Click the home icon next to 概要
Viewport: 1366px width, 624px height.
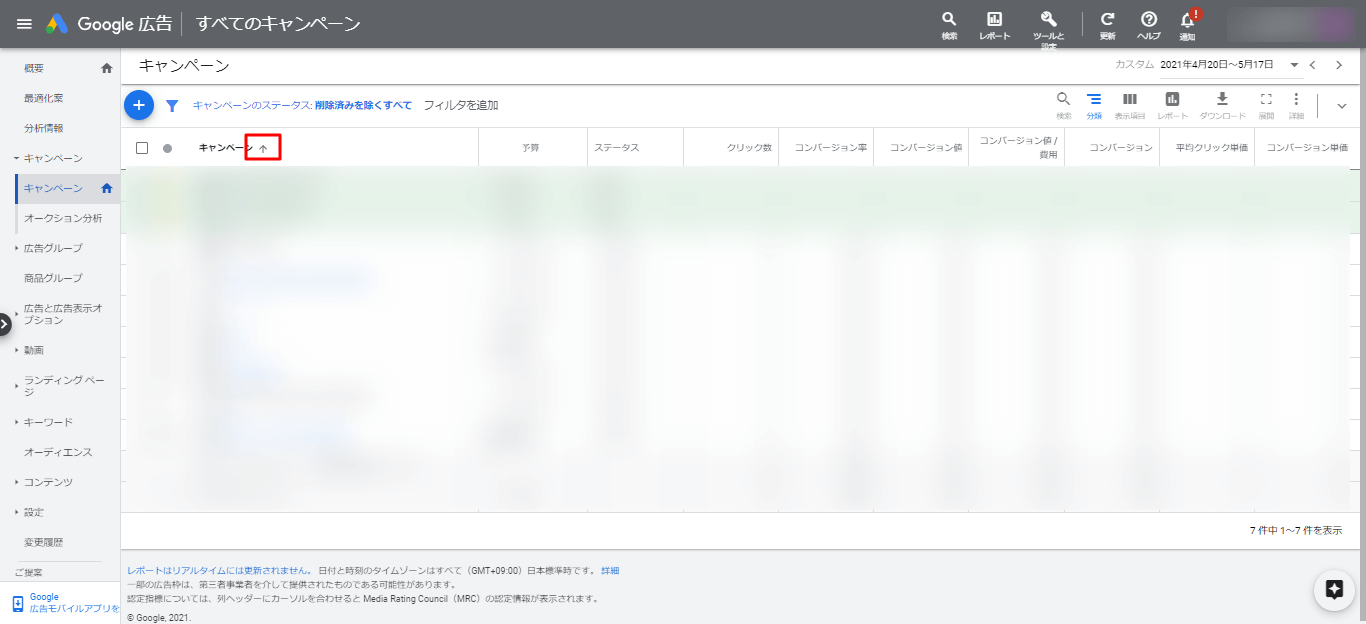[x=107, y=68]
